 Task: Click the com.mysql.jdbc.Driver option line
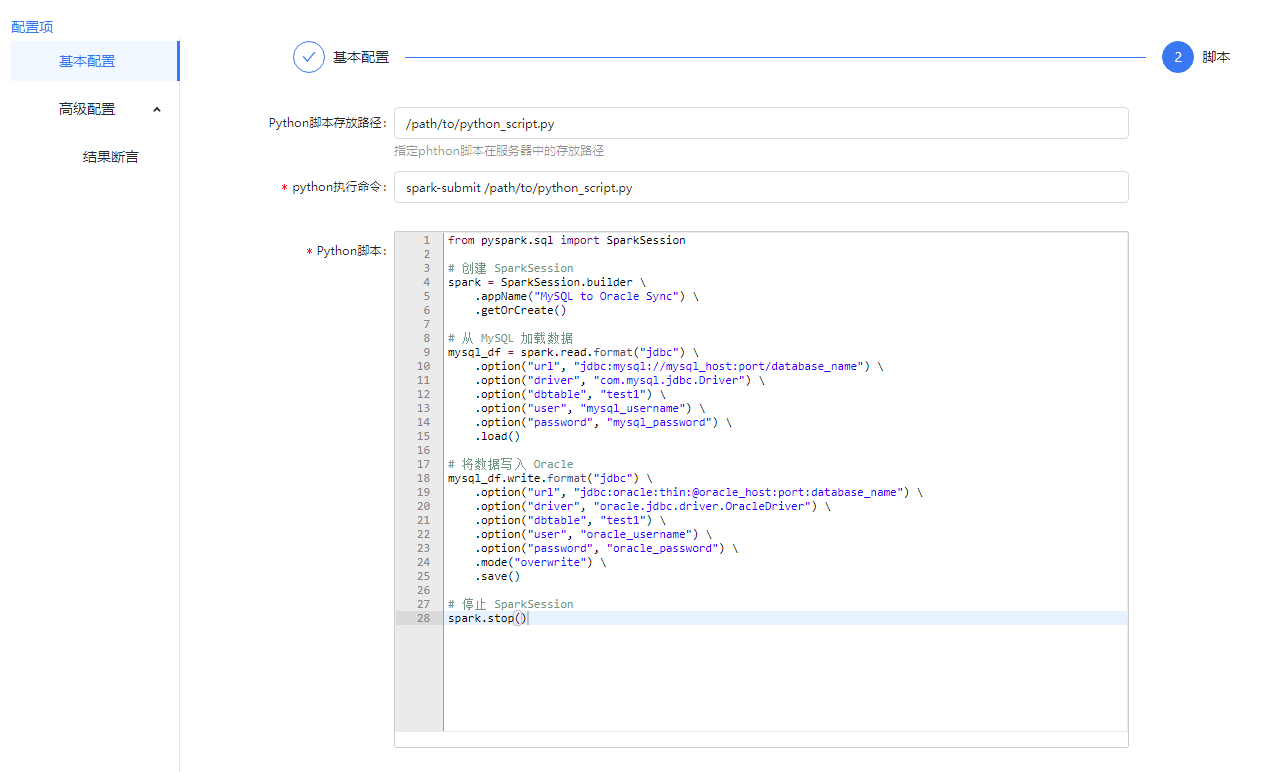pyautogui.click(x=620, y=380)
